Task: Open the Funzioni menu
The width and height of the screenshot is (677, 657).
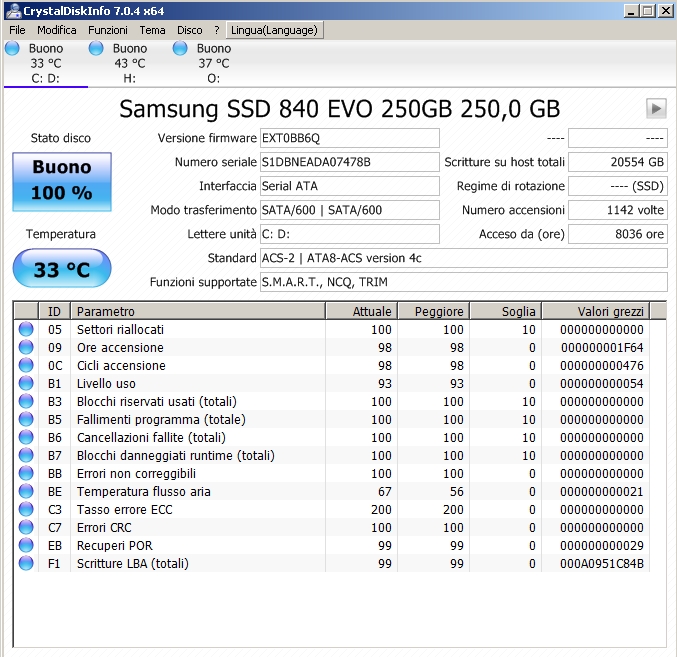Action: [108, 30]
